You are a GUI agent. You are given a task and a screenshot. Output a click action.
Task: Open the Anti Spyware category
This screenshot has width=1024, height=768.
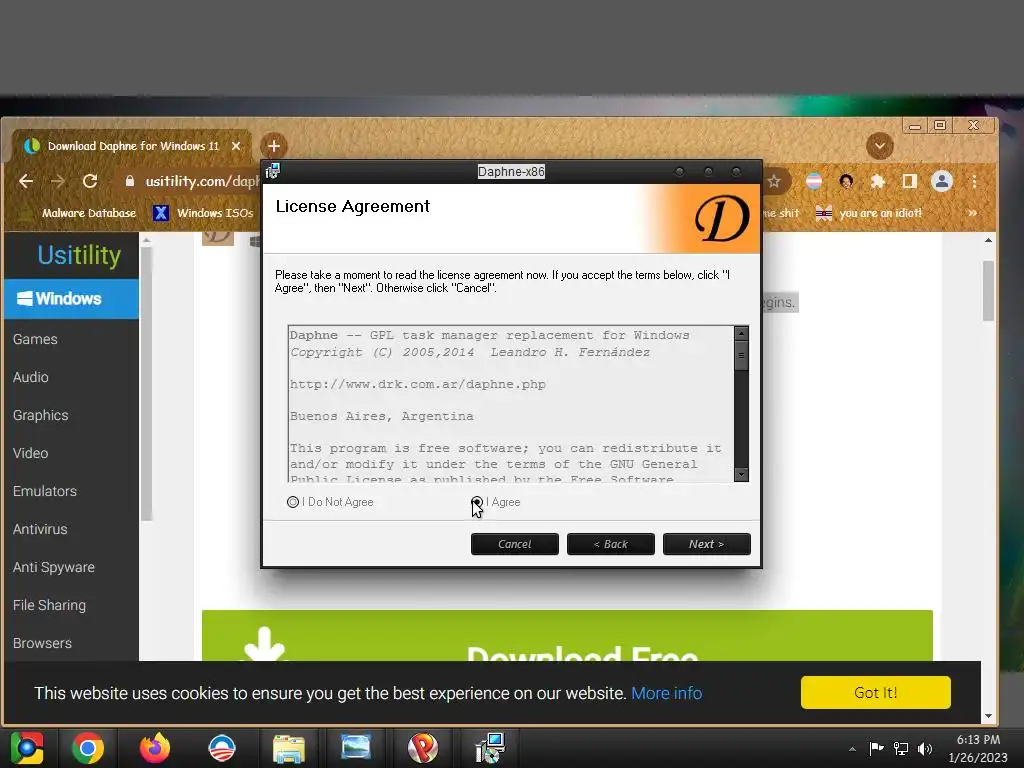coord(54,567)
